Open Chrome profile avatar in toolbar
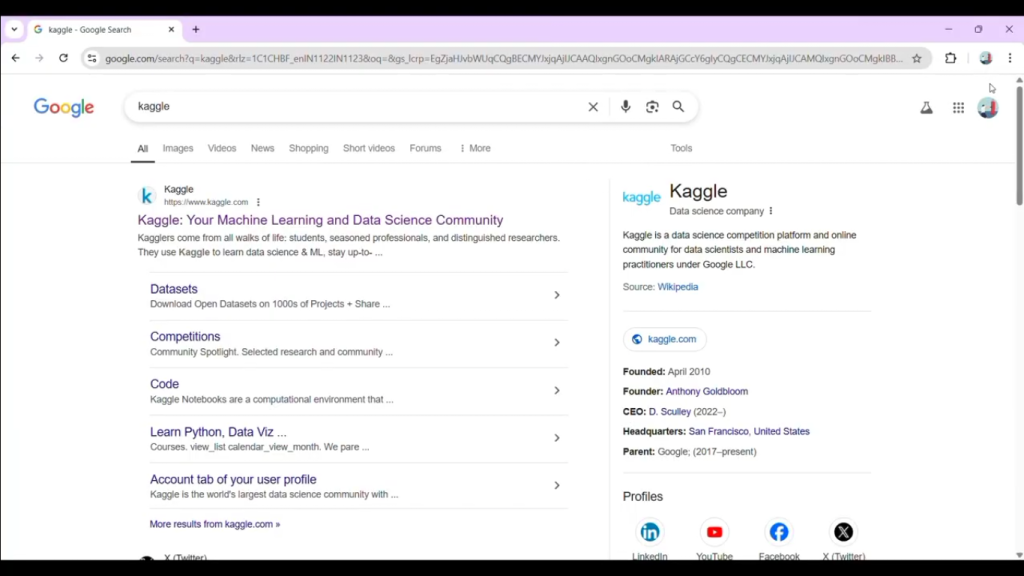Screen dimensions: 1024x576 tap(986, 58)
